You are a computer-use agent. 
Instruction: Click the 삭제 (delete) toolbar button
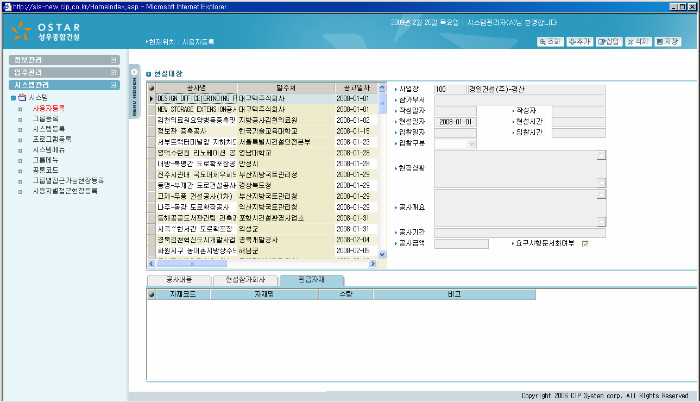point(639,42)
